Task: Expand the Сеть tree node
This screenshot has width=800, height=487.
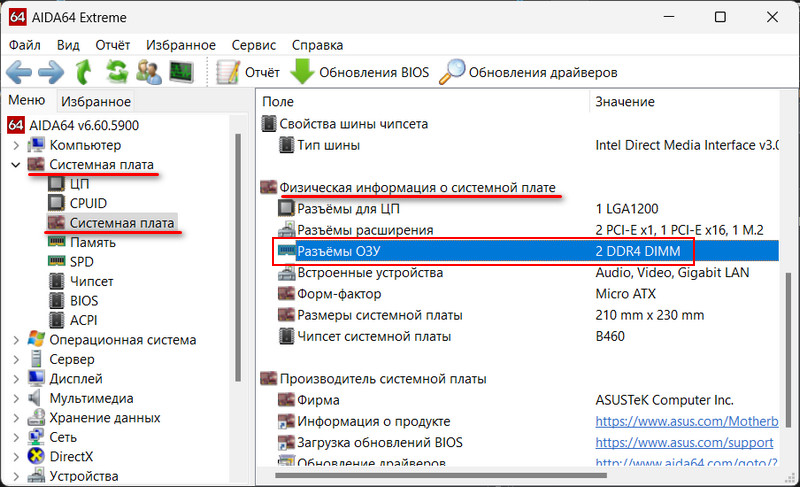Action: [x=16, y=438]
